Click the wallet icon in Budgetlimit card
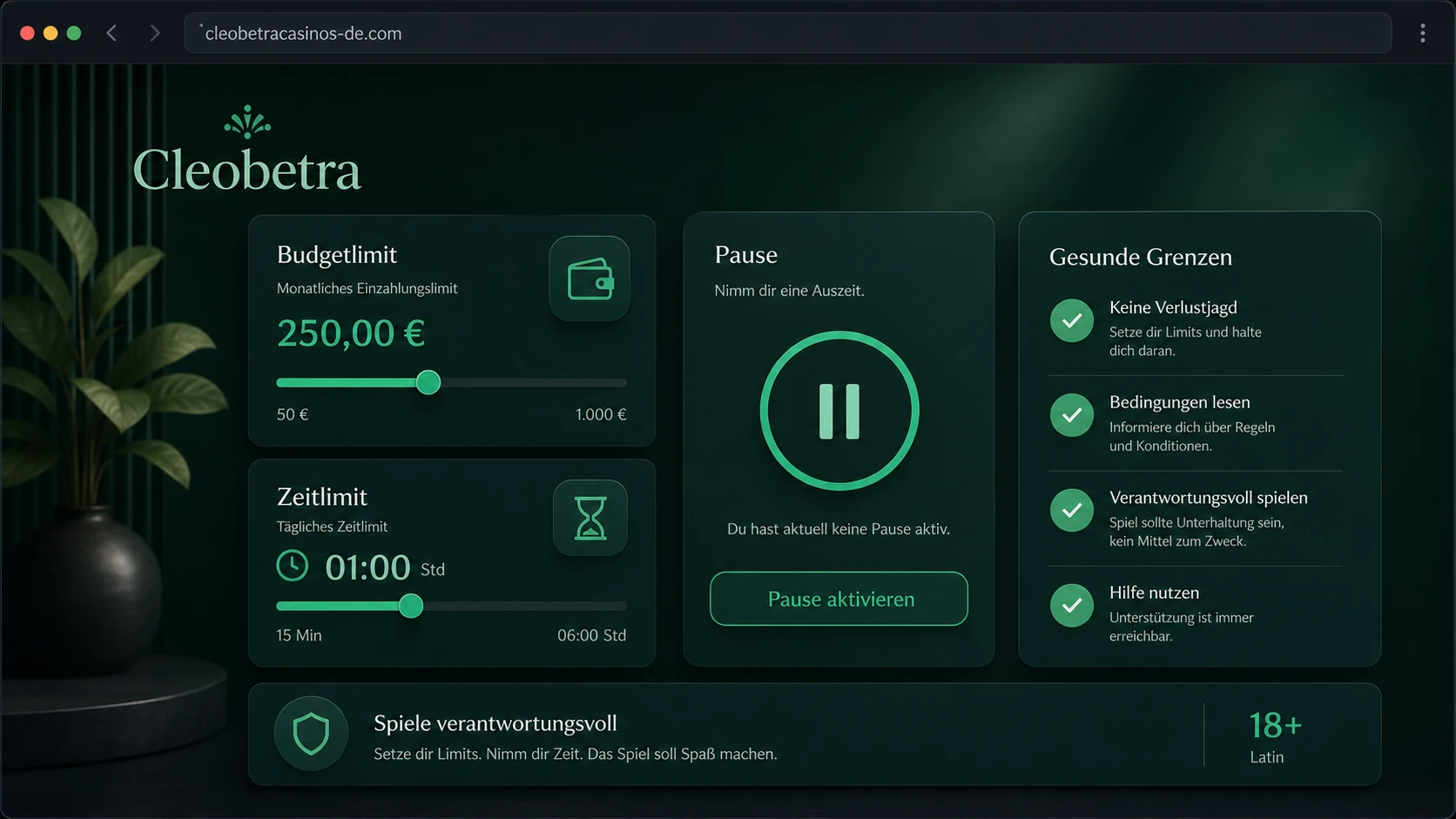This screenshot has height=819, width=1456. pyautogui.click(x=590, y=279)
